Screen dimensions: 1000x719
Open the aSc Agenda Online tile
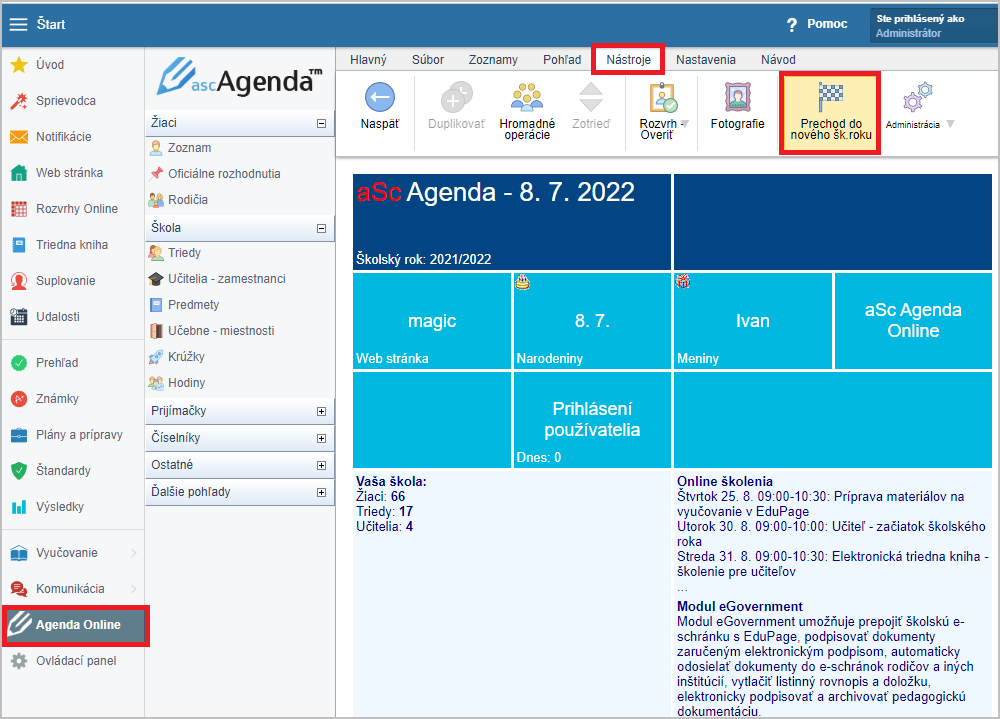(913, 321)
